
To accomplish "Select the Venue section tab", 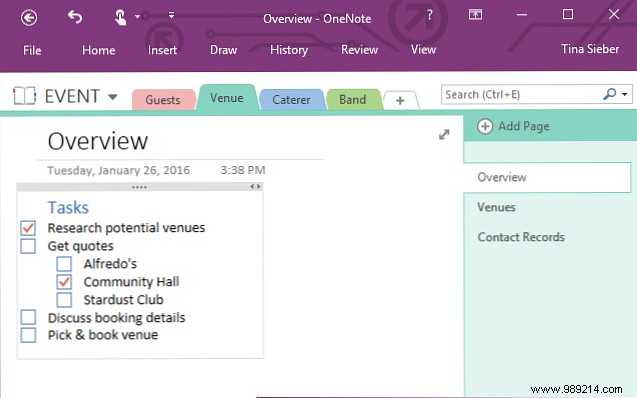I will tap(227, 98).
